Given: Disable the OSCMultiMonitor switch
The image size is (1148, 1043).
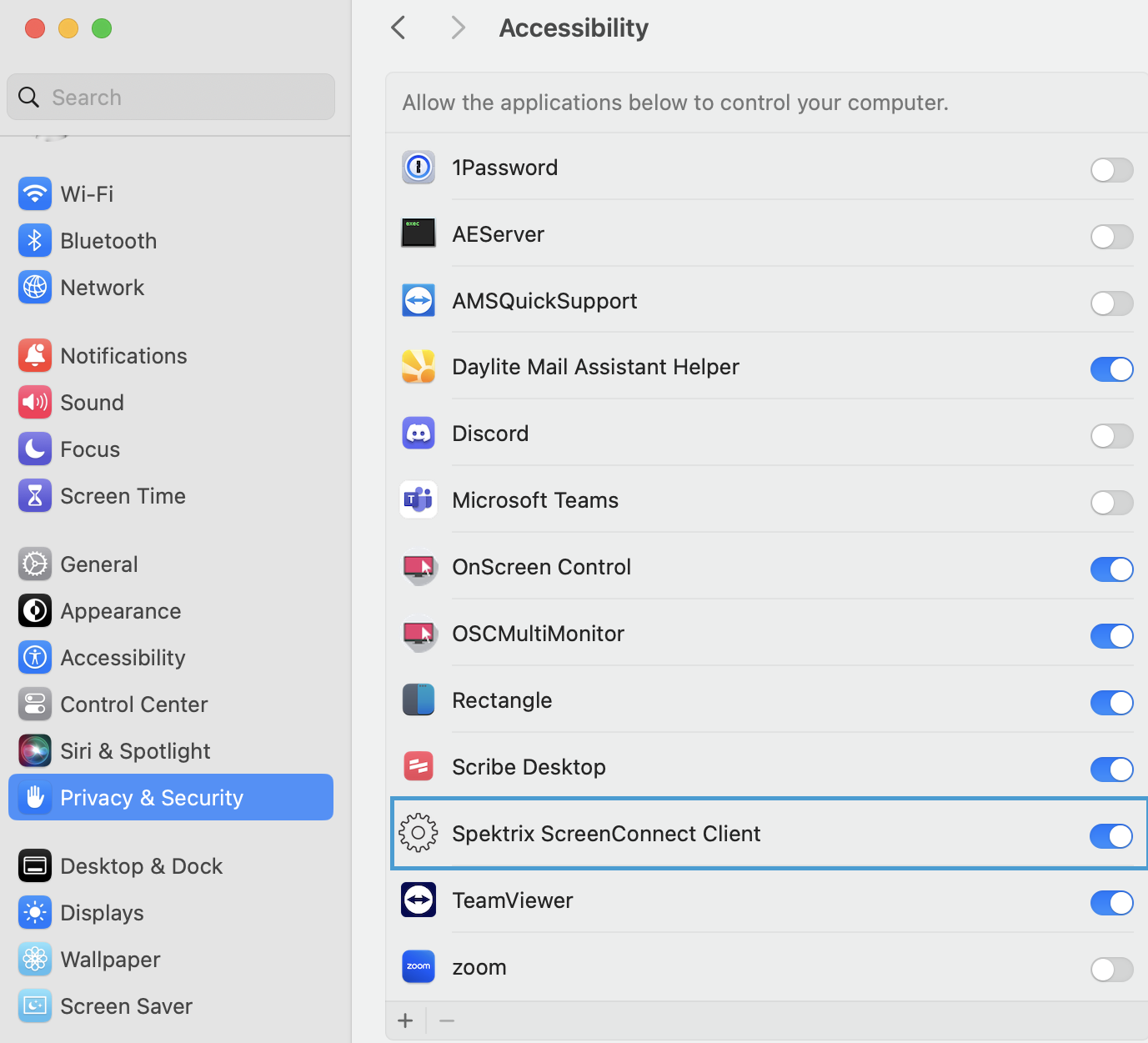Looking at the screenshot, I should 1112,636.
